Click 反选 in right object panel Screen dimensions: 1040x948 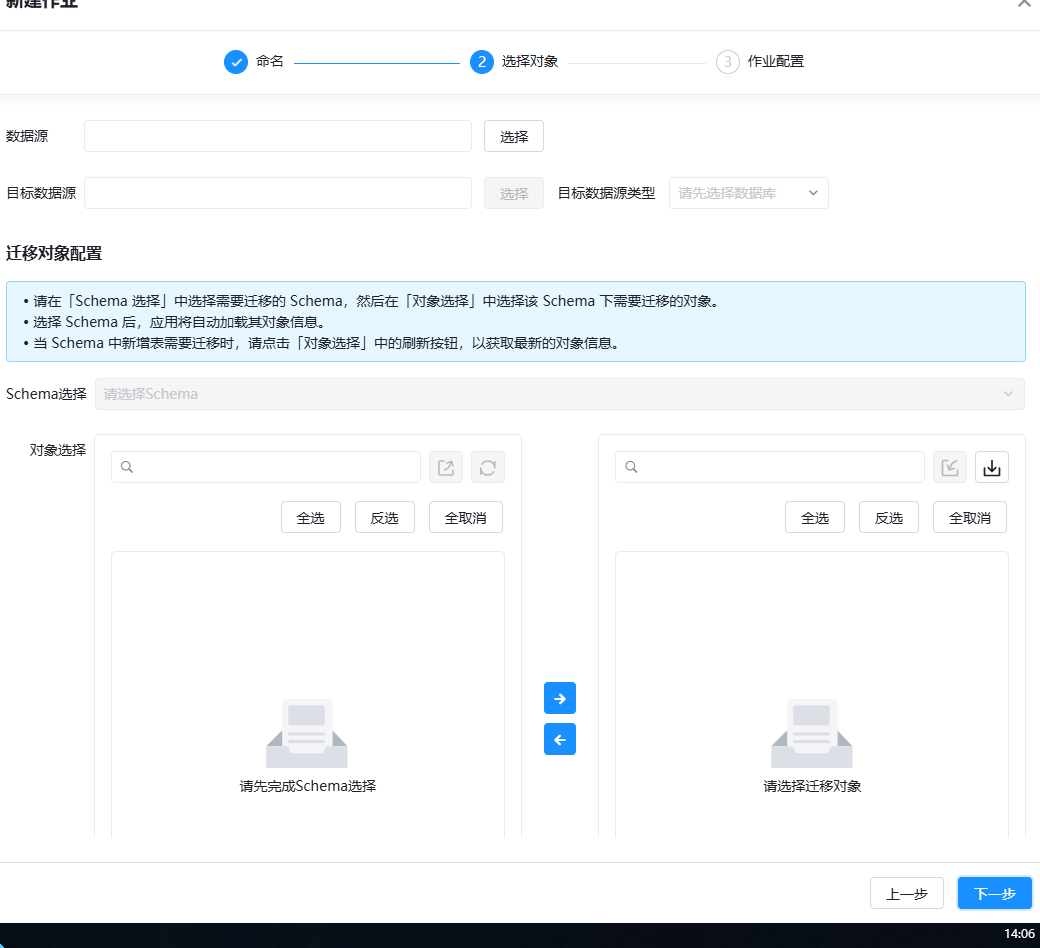pyautogui.click(x=888, y=517)
